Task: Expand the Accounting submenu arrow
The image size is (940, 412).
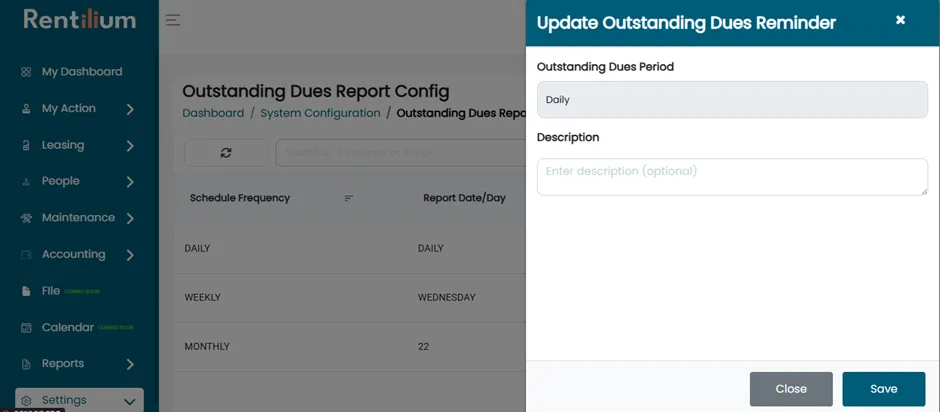Action: (130, 255)
